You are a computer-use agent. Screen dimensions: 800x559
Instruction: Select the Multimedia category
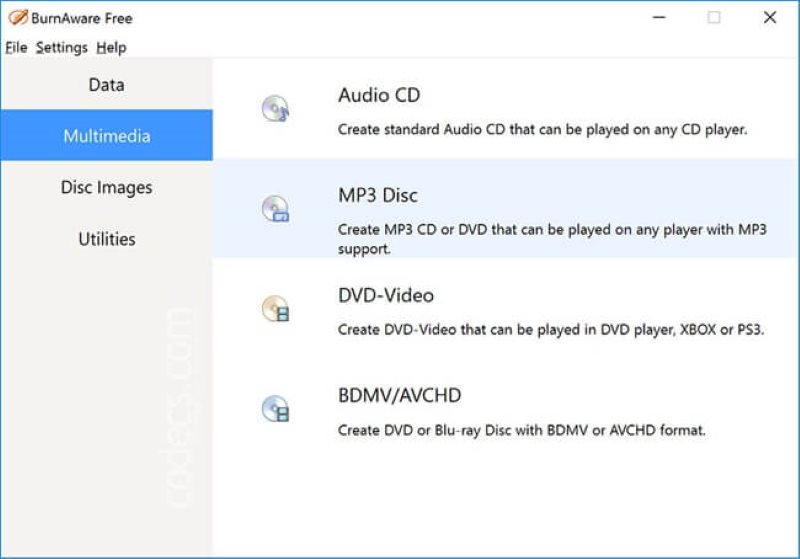coord(107,135)
